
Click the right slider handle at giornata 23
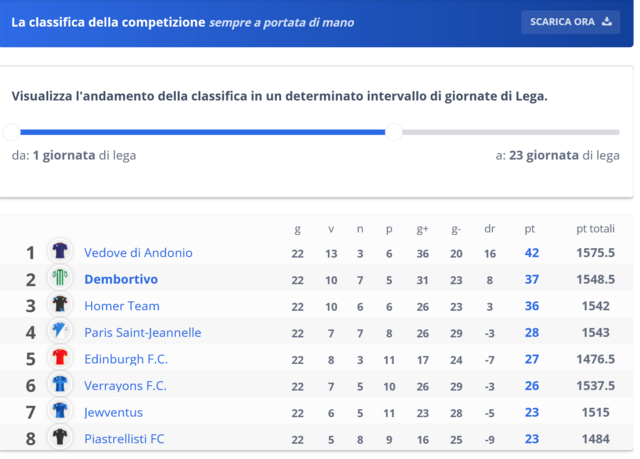(x=394, y=132)
